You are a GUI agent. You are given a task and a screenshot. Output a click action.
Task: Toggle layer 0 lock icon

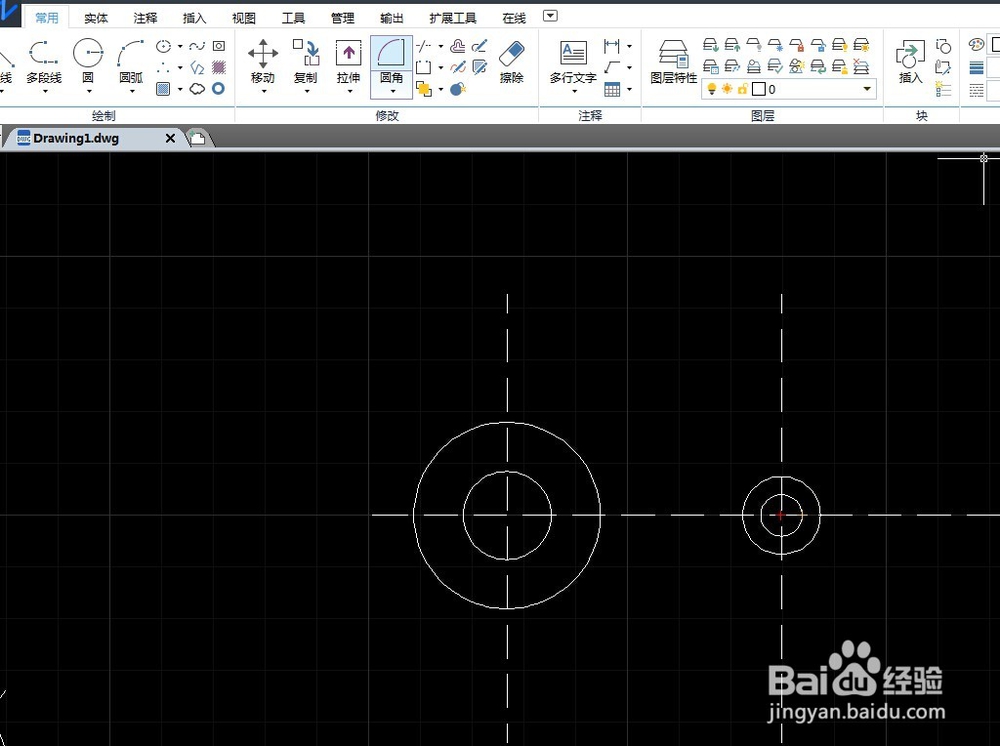point(742,89)
